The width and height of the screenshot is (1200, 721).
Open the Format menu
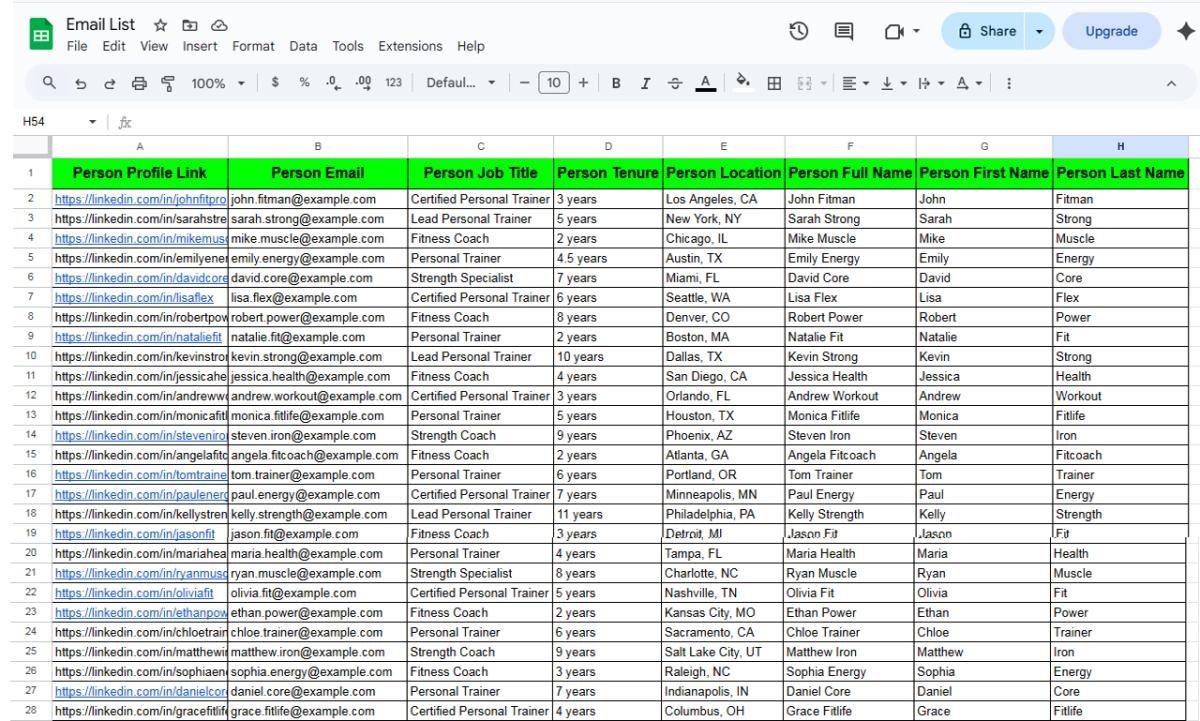[x=254, y=46]
